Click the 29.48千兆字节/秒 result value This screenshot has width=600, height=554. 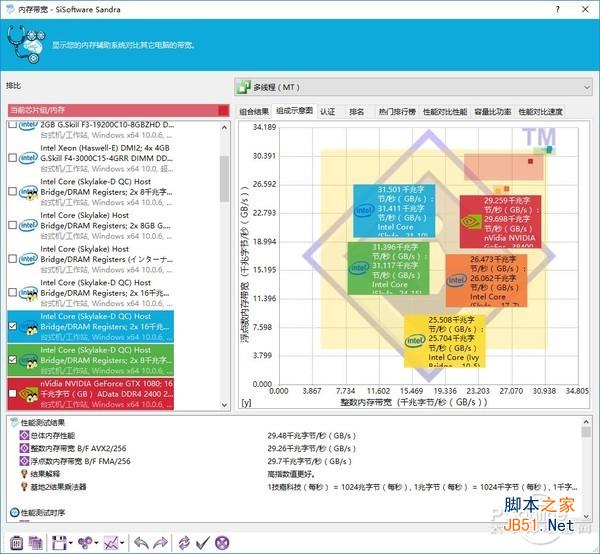tap(312, 435)
